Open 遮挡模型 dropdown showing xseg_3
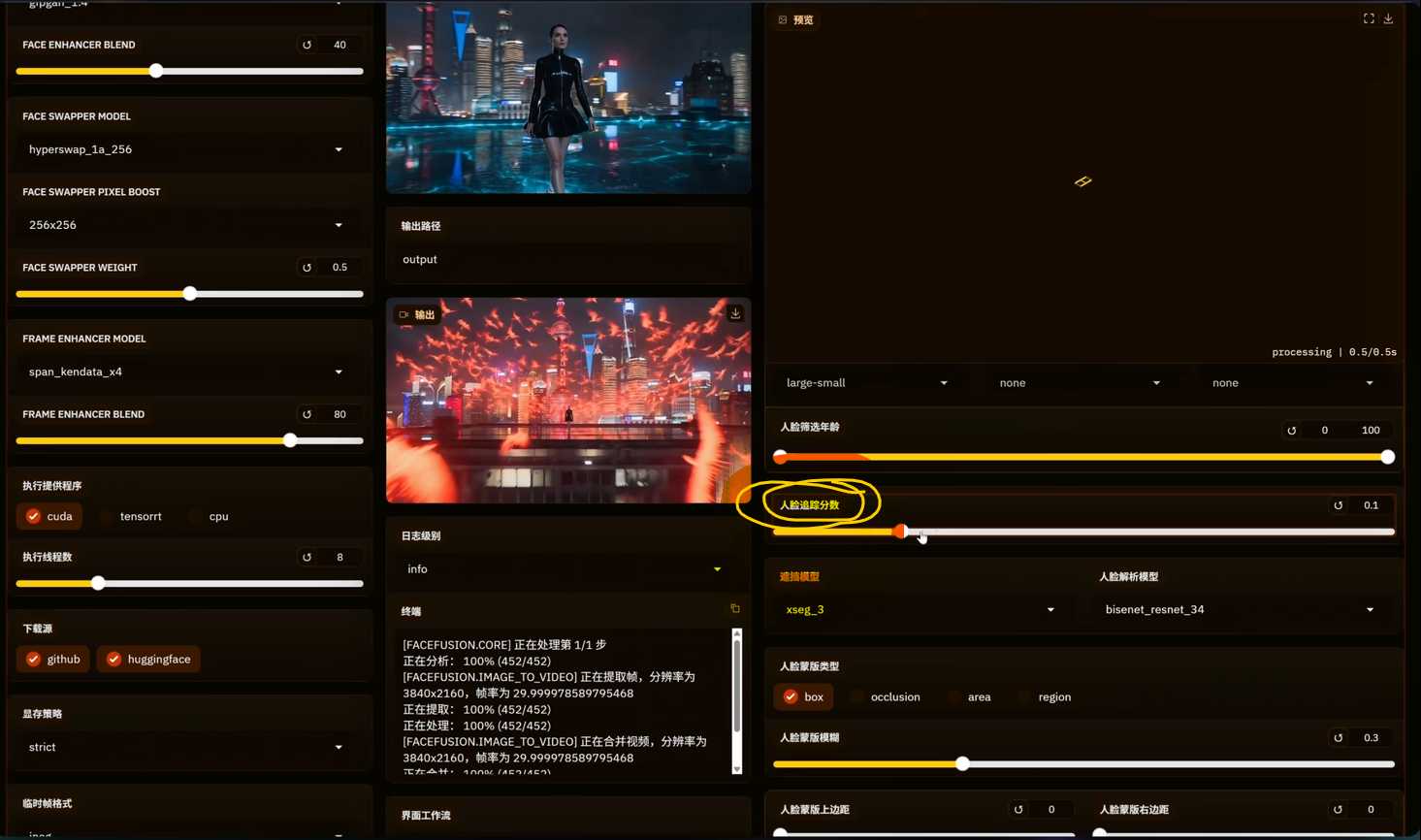The image size is (1421, 840). (x=920, y=609)
